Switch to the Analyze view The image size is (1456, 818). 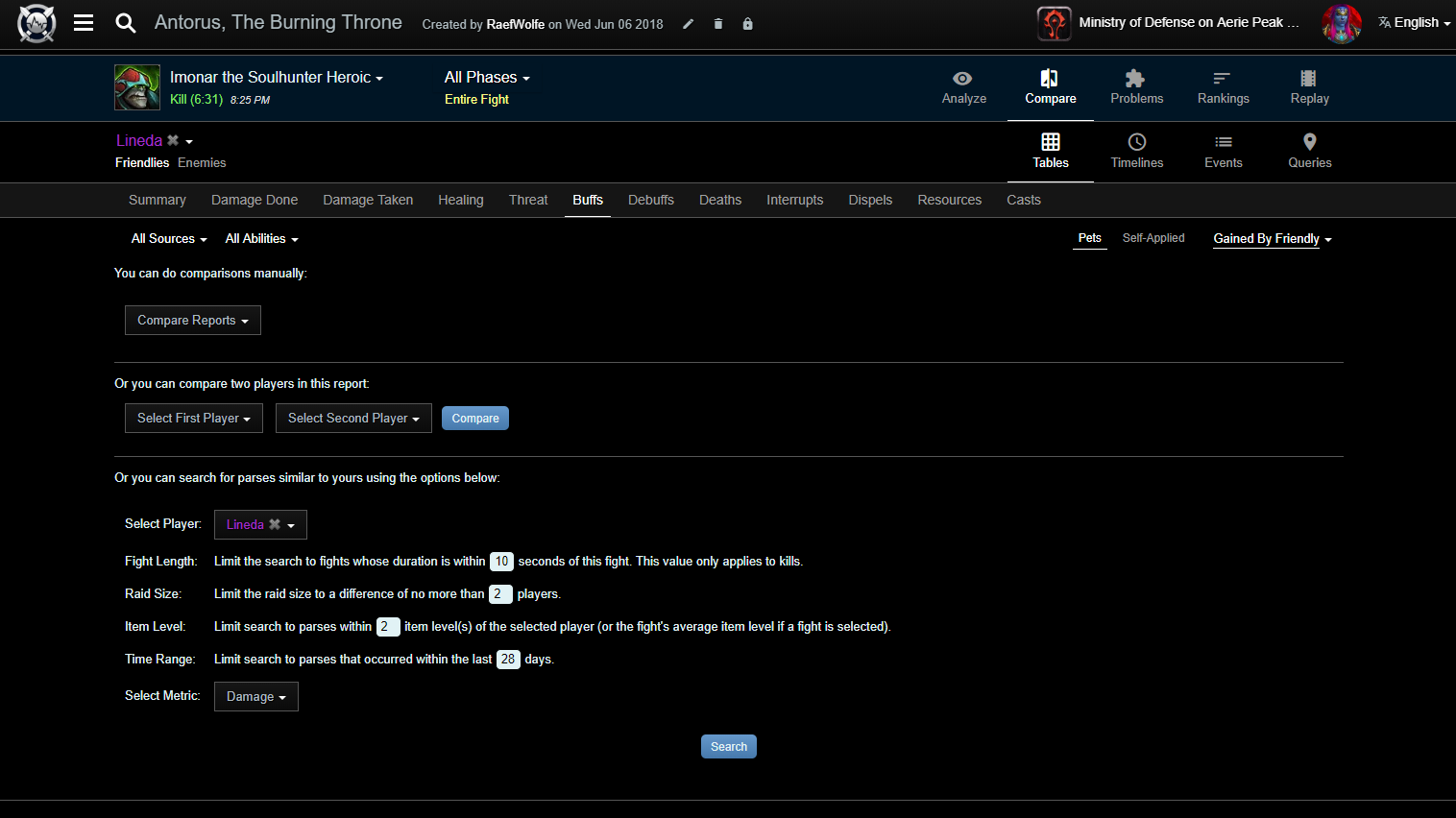click(964, 87)
